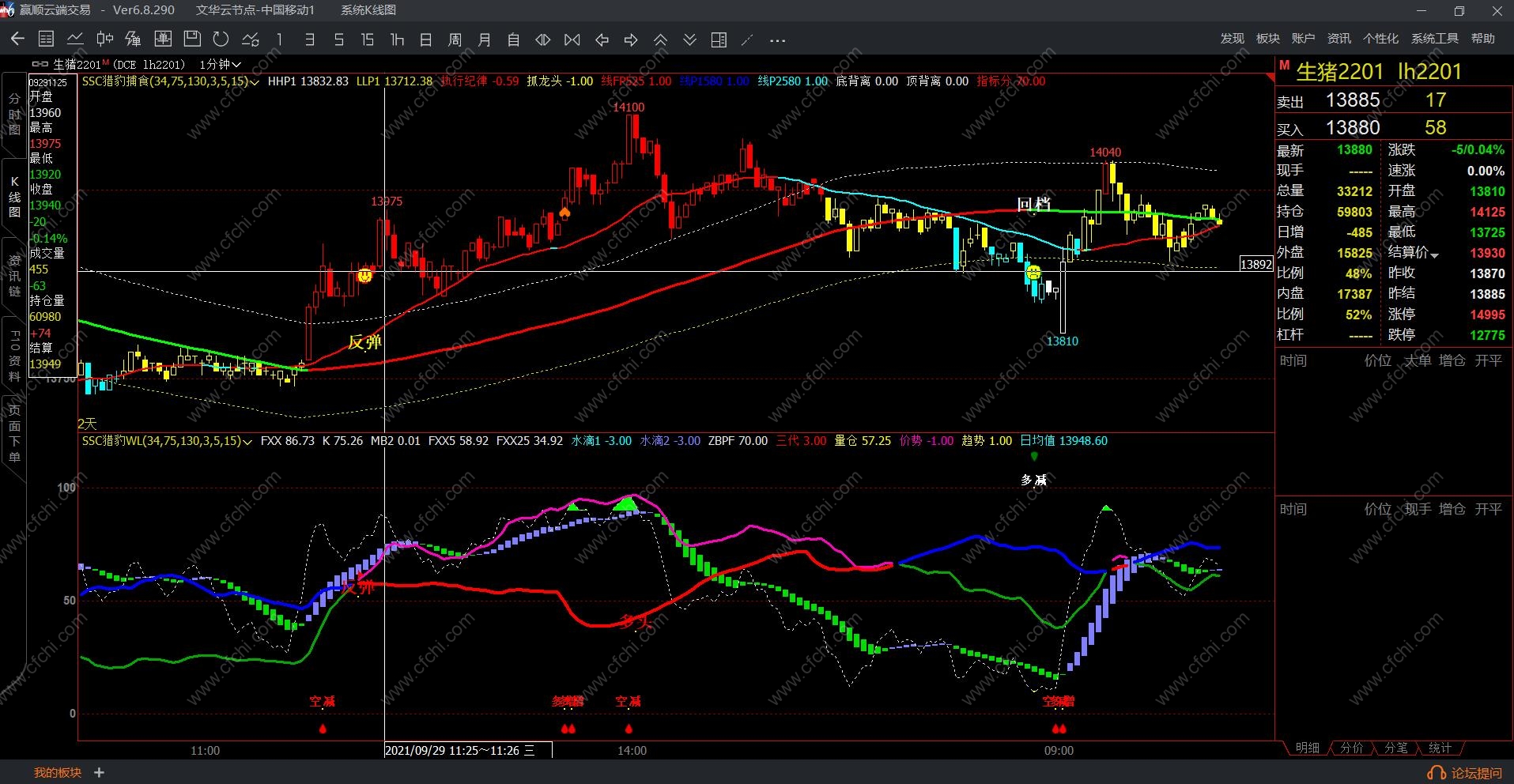Open the 系统工具 menu
1514x784 pixels.
(1435, 39)
